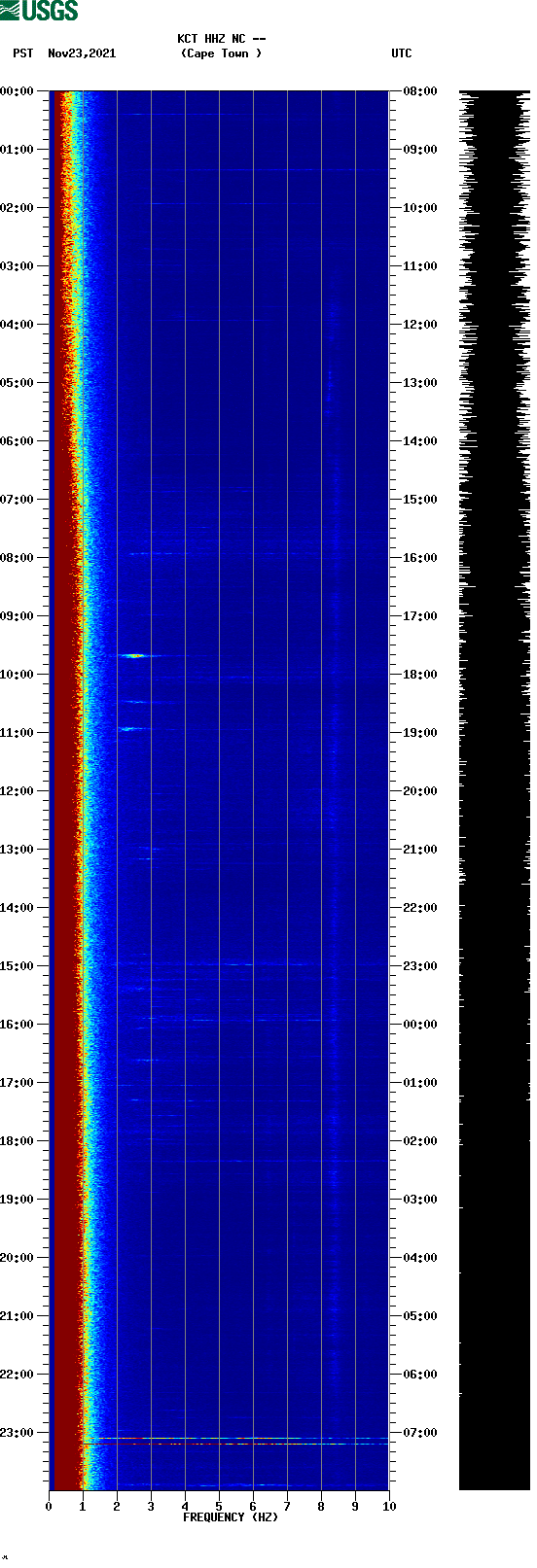This screenshot has height=1568, width=537.
Task: Click the FREQUENCY (HZ) axis label
Action: (231, 1517)
